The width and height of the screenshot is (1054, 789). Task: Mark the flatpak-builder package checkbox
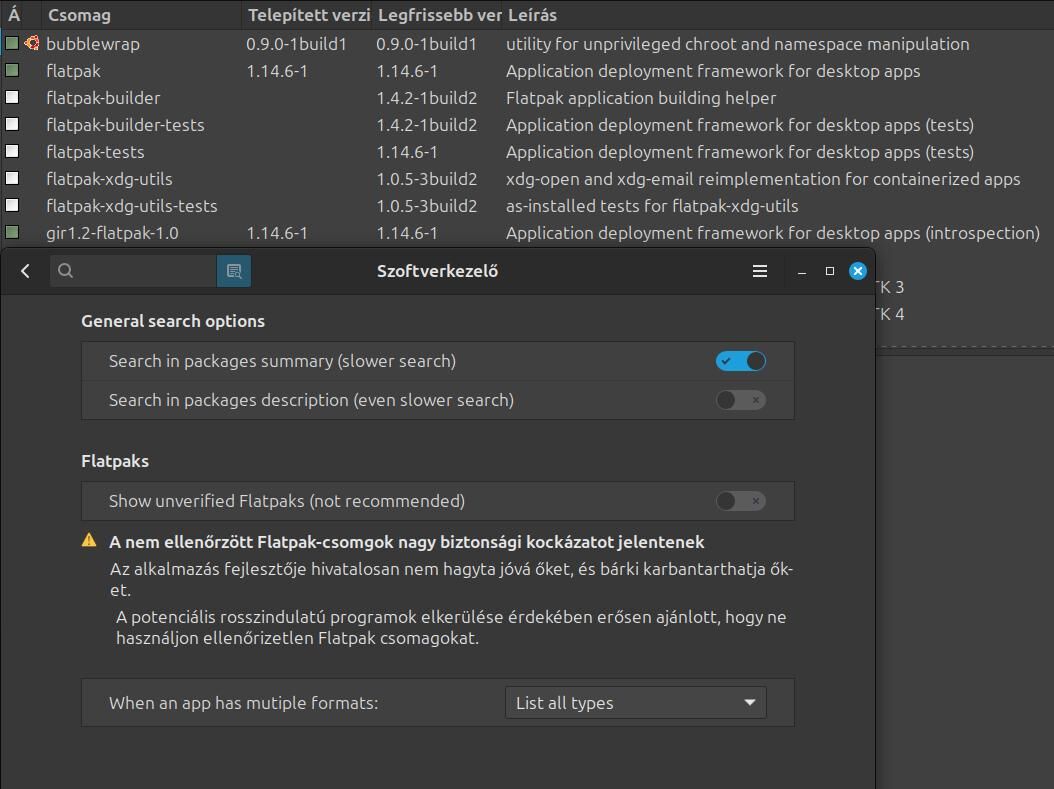pos(12,97)
